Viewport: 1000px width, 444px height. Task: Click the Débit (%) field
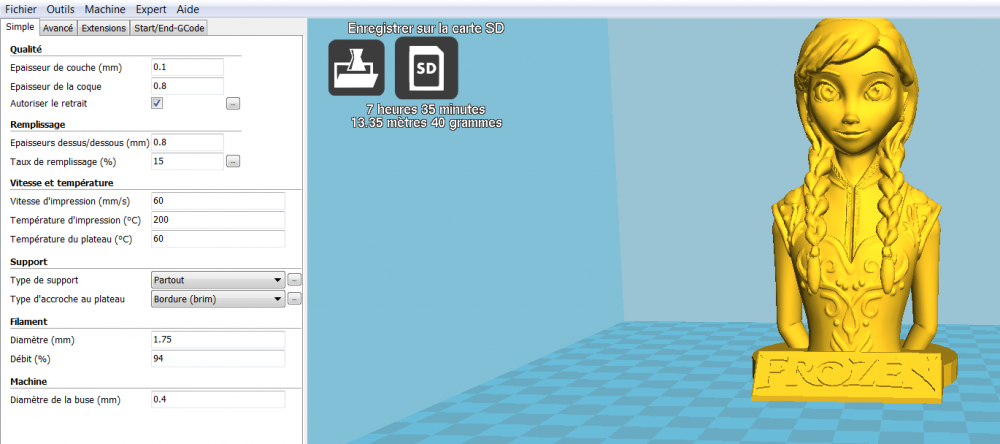coord(218,359)
